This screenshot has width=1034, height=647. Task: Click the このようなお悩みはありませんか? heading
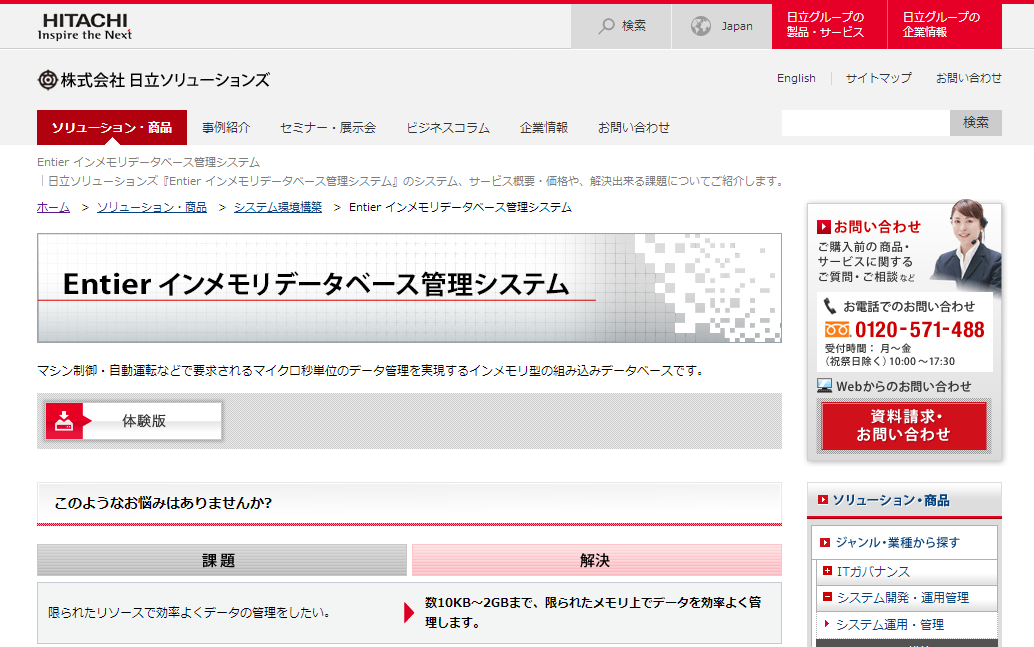click(163, 503)
